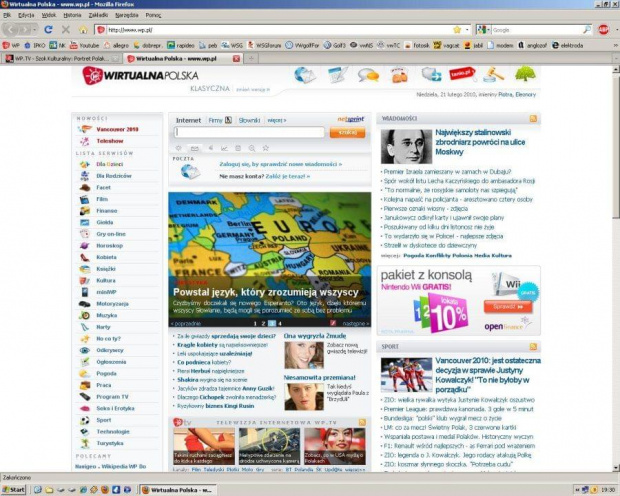Open the Program TV sidebar link
620x496 pixels.
click(x=112, y=397)
